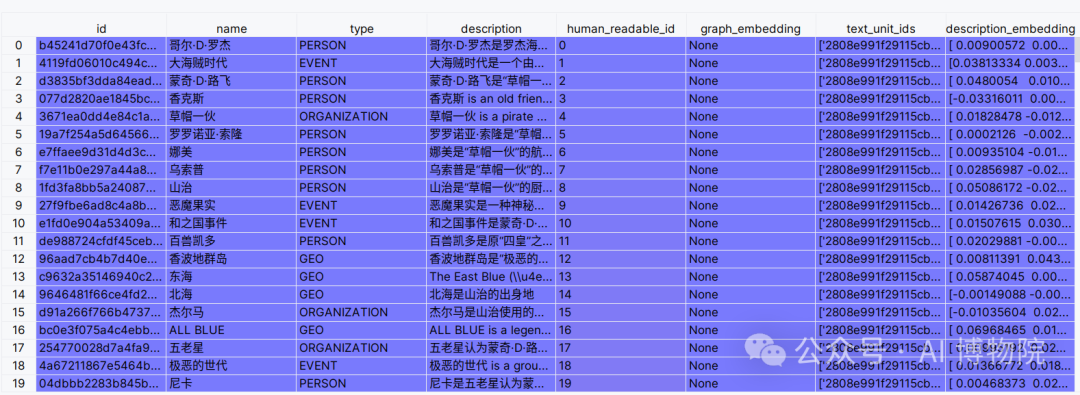Click the 'graph_embedding' column header
The image size is (1080, 395).
[x=751, y=29]
